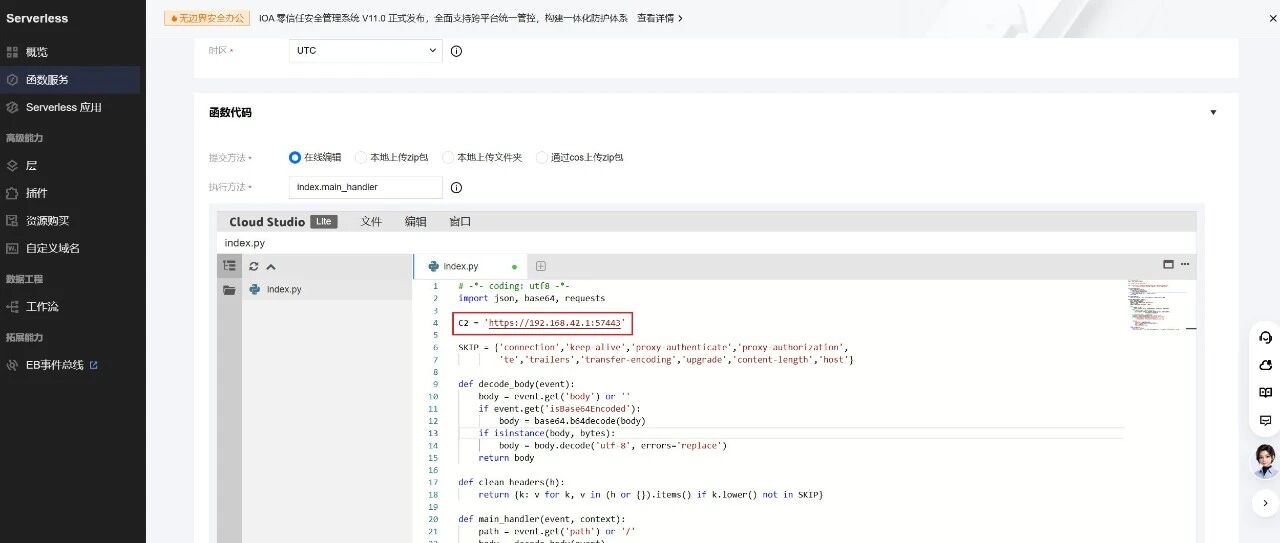Image resolution: width=1280 pixels, height=543 pixels.
Task: Click line 9 def decode_body
Action: point(516,384)
